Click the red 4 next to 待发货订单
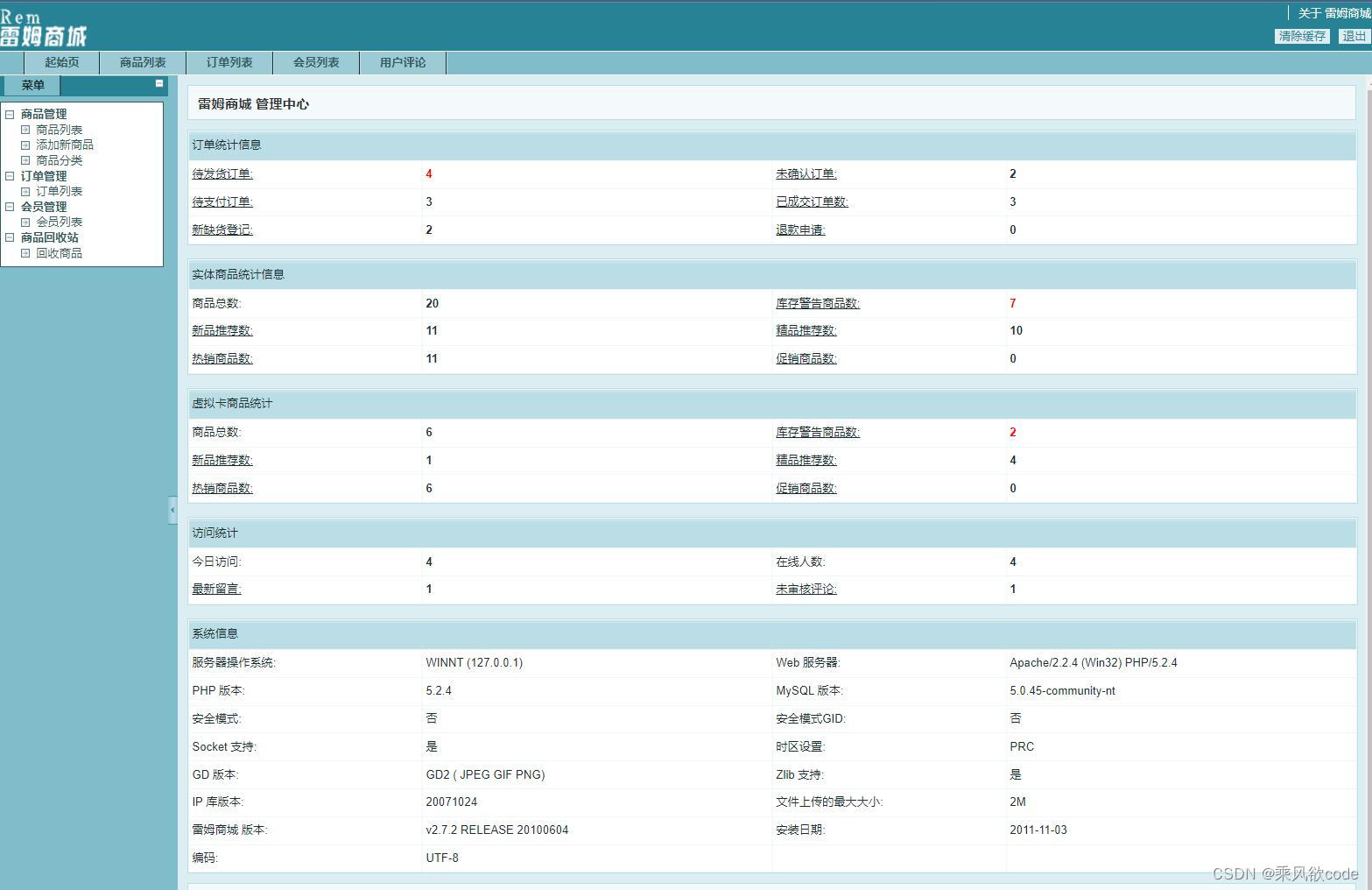 coord(429,173)
